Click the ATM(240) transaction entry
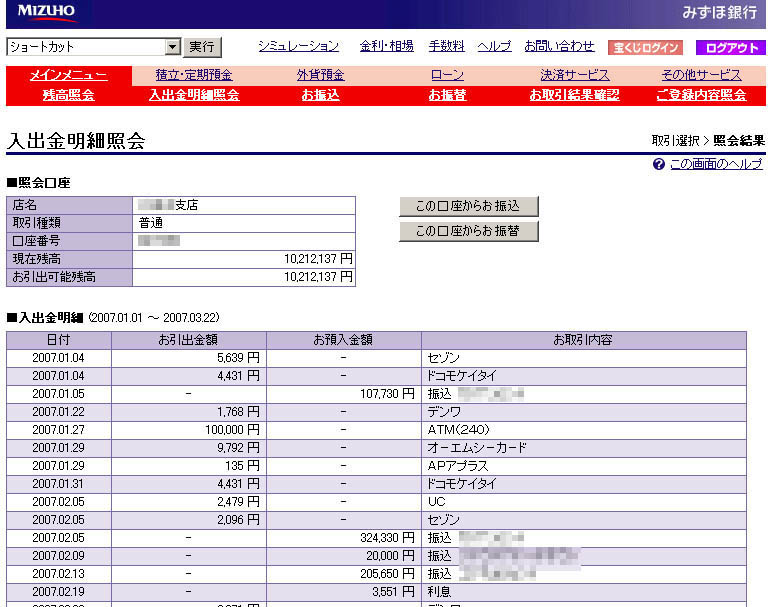Screen dimensions: 769x607 pyautogui.click(x=459, y=430)
